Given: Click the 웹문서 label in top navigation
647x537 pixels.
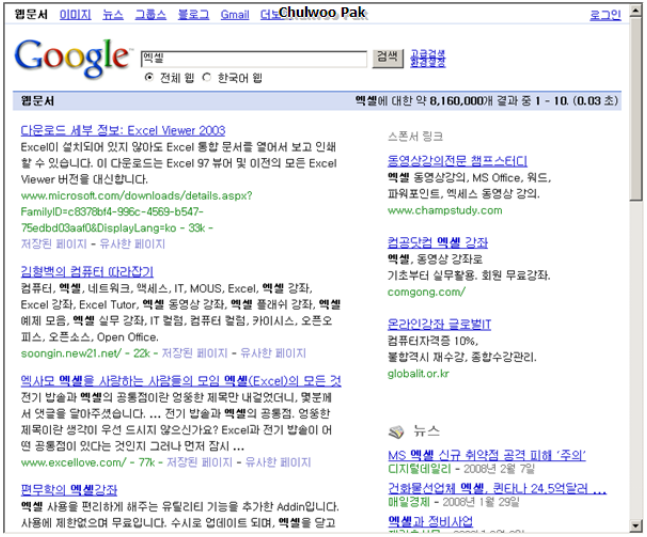Looking at the screenshot, I should pyautogui.click(x=31, y=14).
